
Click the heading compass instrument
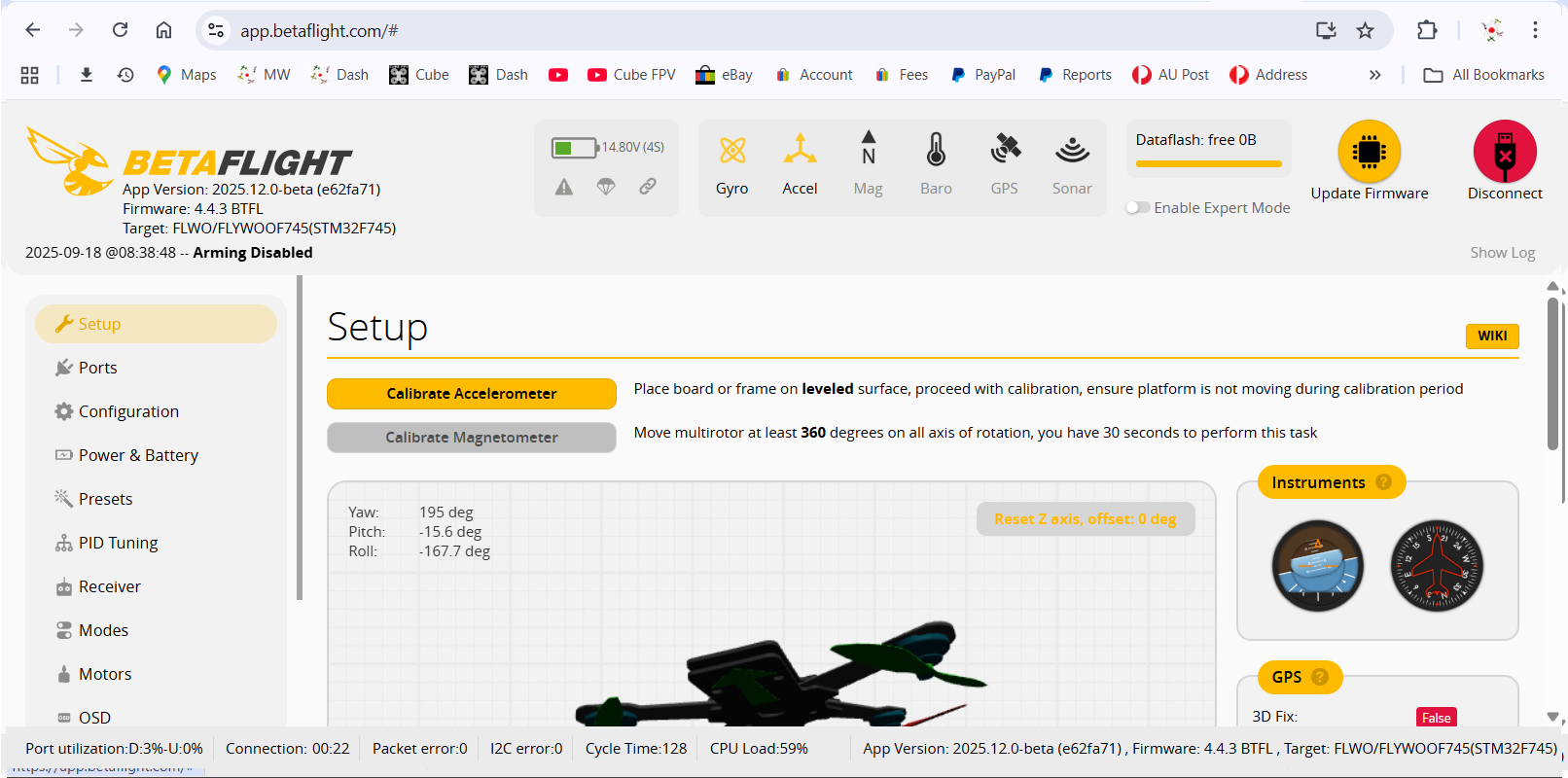(1437, 565)
